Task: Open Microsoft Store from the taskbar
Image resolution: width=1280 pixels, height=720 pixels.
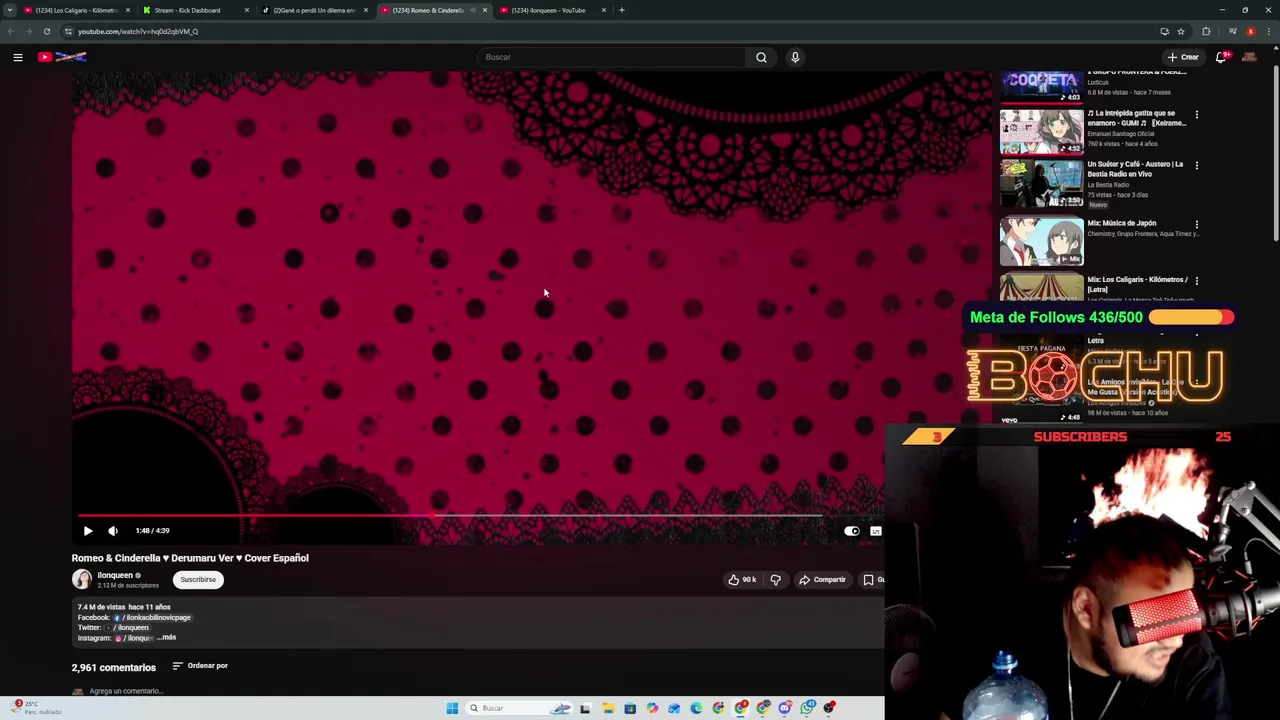Action: tap(630, 708)
